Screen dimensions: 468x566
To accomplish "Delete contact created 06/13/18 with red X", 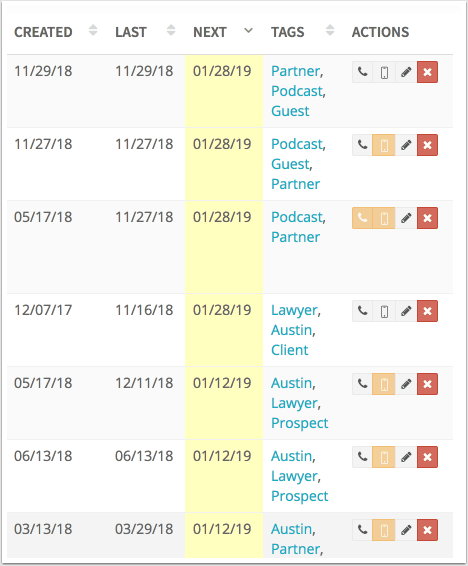I will (428, 457).
